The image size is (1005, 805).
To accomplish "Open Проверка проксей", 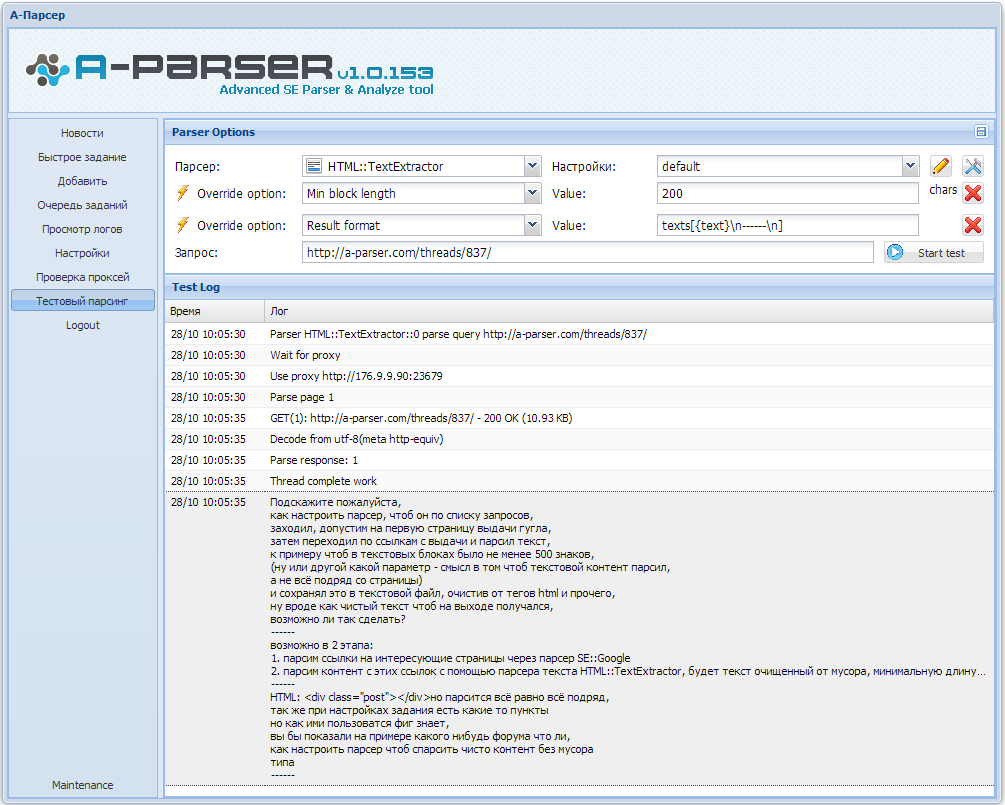I will tap(83, 277).
